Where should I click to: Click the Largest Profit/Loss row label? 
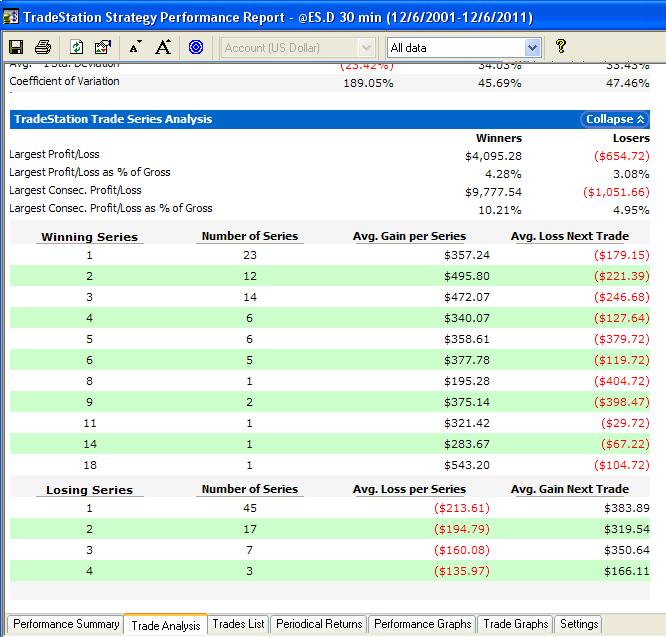[x=54, y=154]
